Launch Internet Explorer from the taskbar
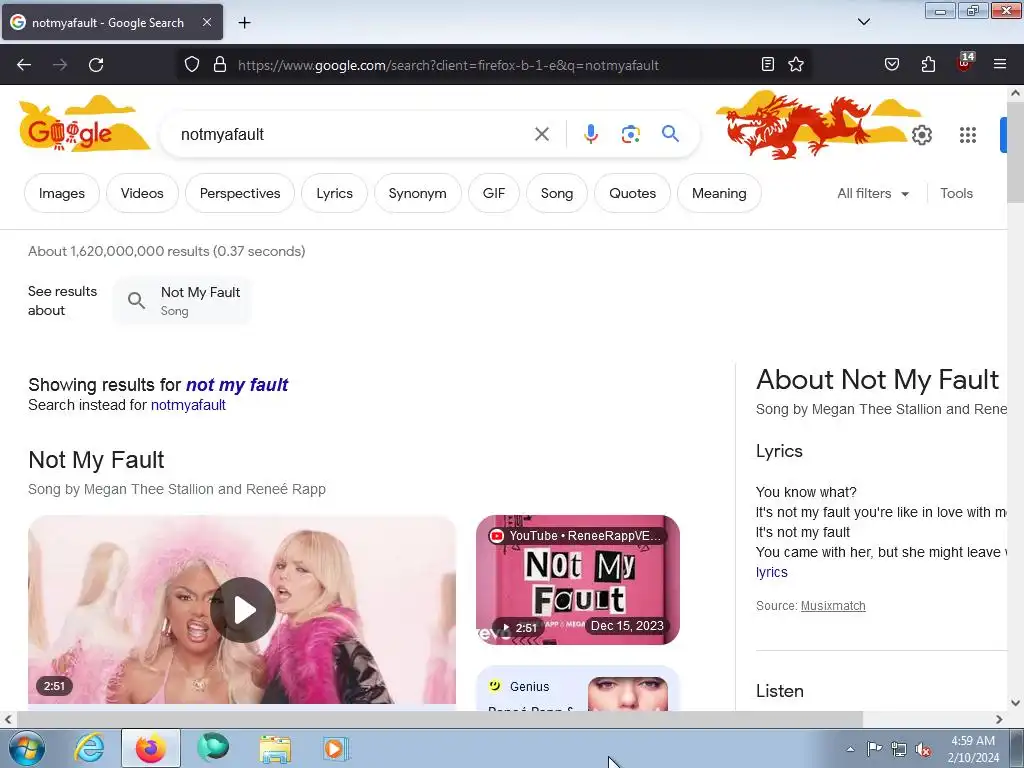Image resolution: width=1024 pixels, height=768 pixels. click(88, 748)
